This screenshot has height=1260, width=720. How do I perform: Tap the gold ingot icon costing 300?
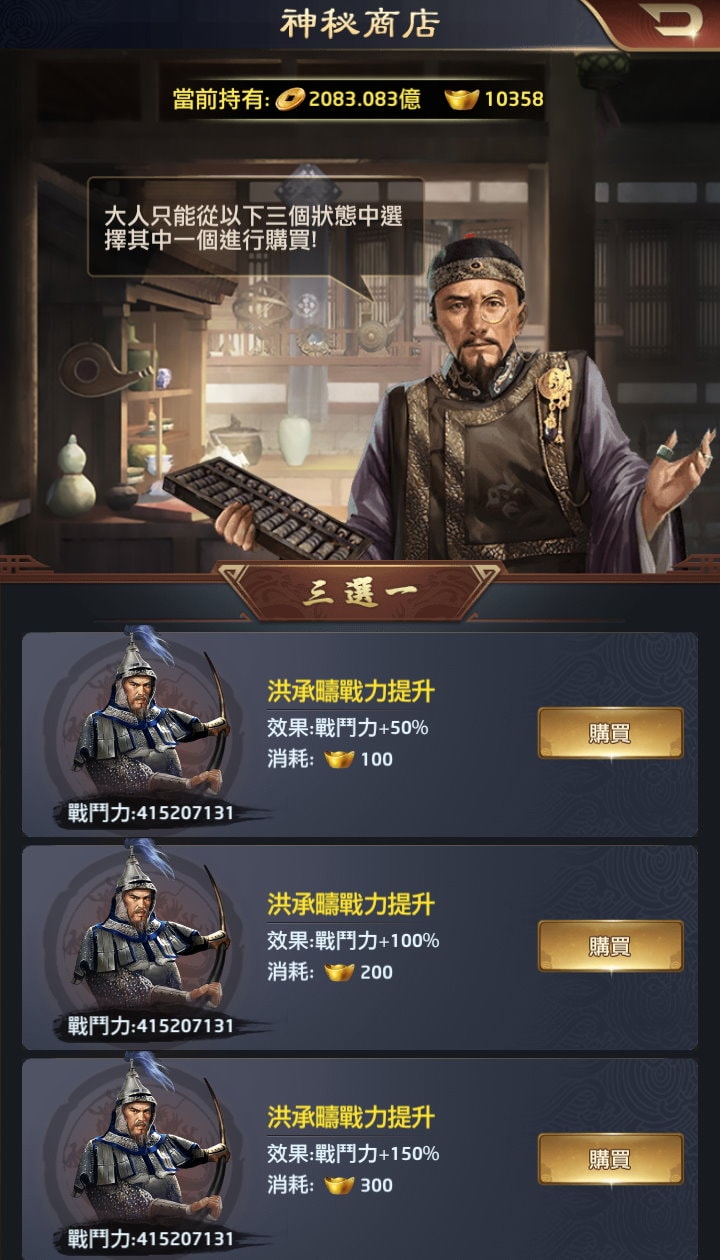(340, 1185)
